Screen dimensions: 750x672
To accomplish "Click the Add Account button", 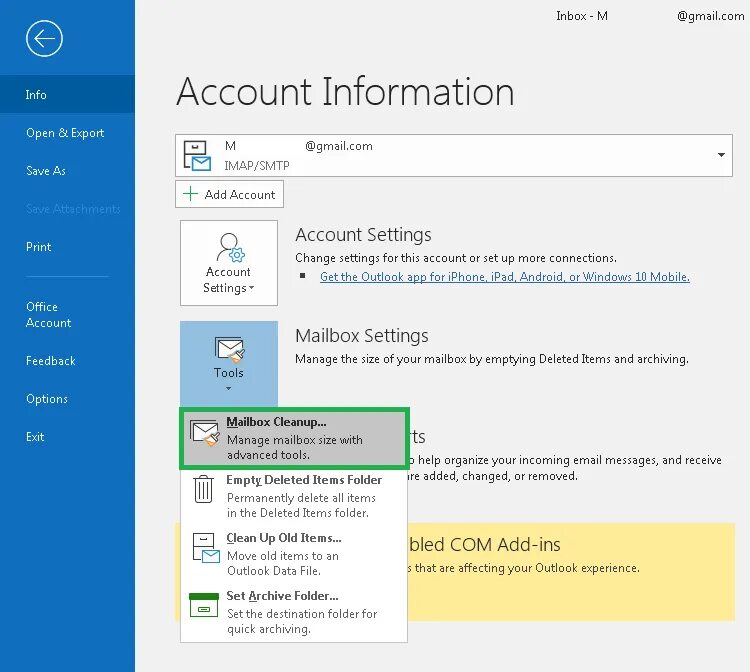I will point(229,194).
